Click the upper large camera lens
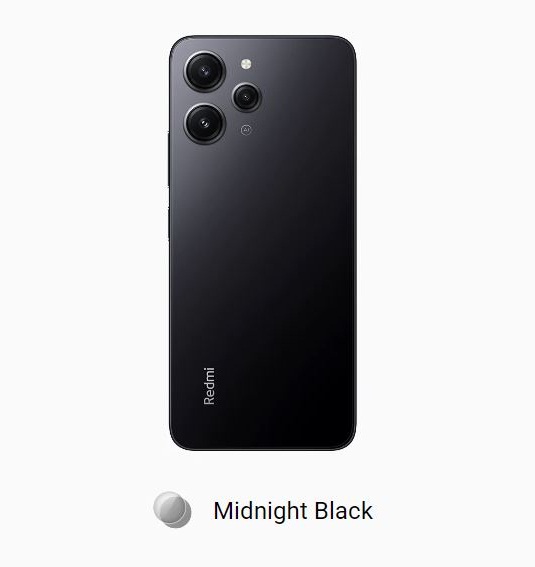535x567 pixels. (x=205, y=71)
